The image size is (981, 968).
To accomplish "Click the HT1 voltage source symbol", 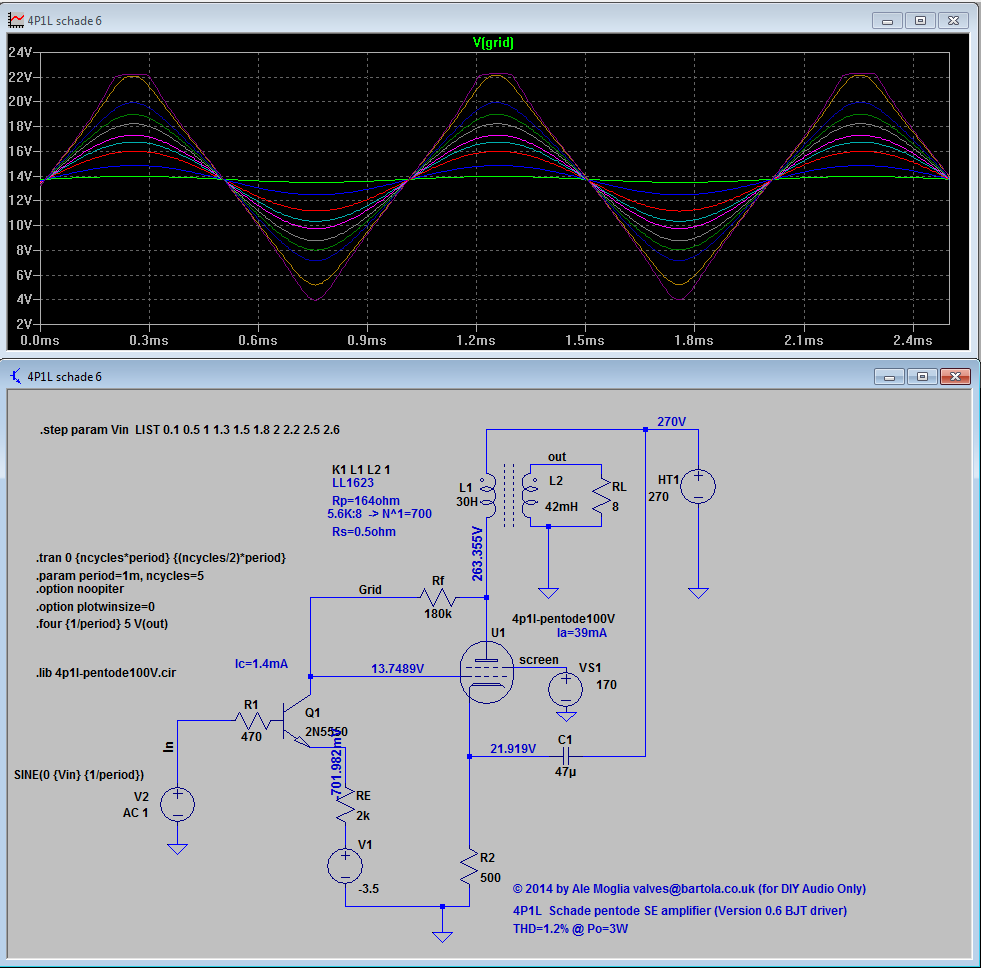I will 698,486.
